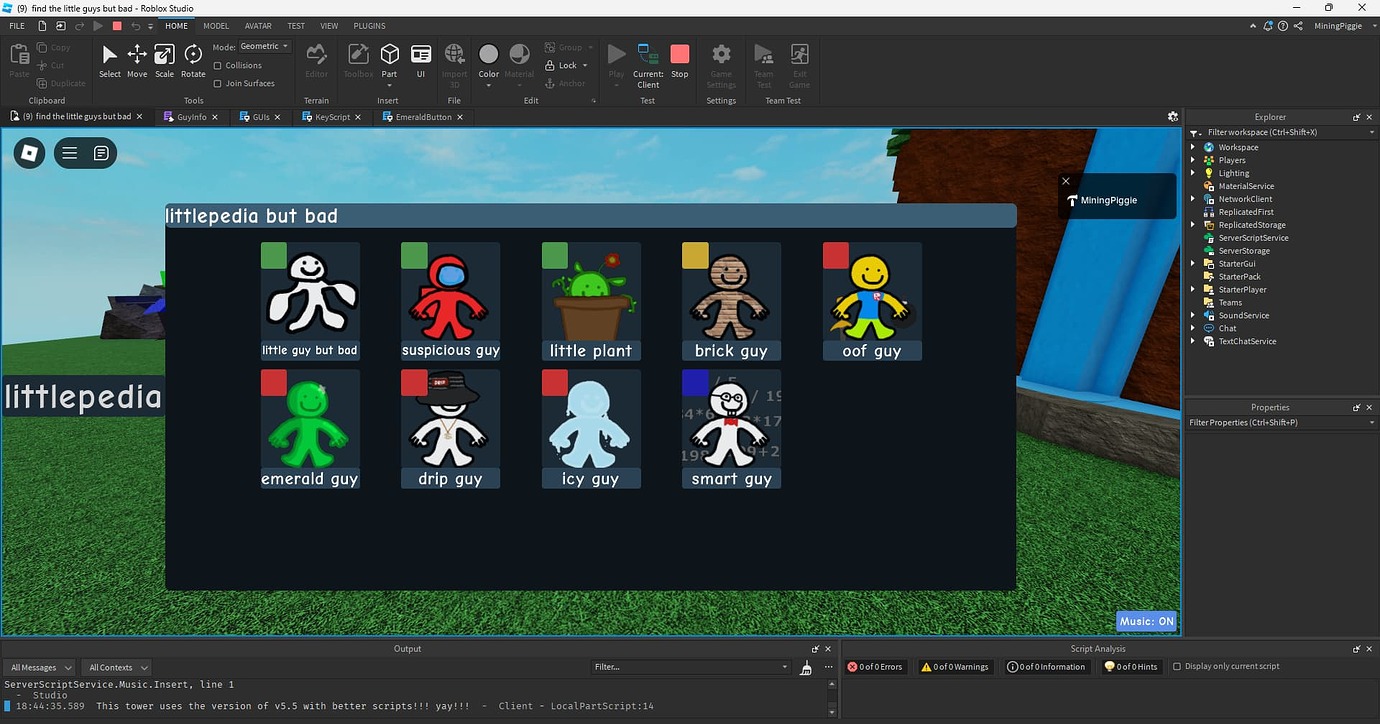Image resolution: width=1380 pixels, height=724 pixels.
Task: Open All Contexts dropdown
Action: pos(117,667)
